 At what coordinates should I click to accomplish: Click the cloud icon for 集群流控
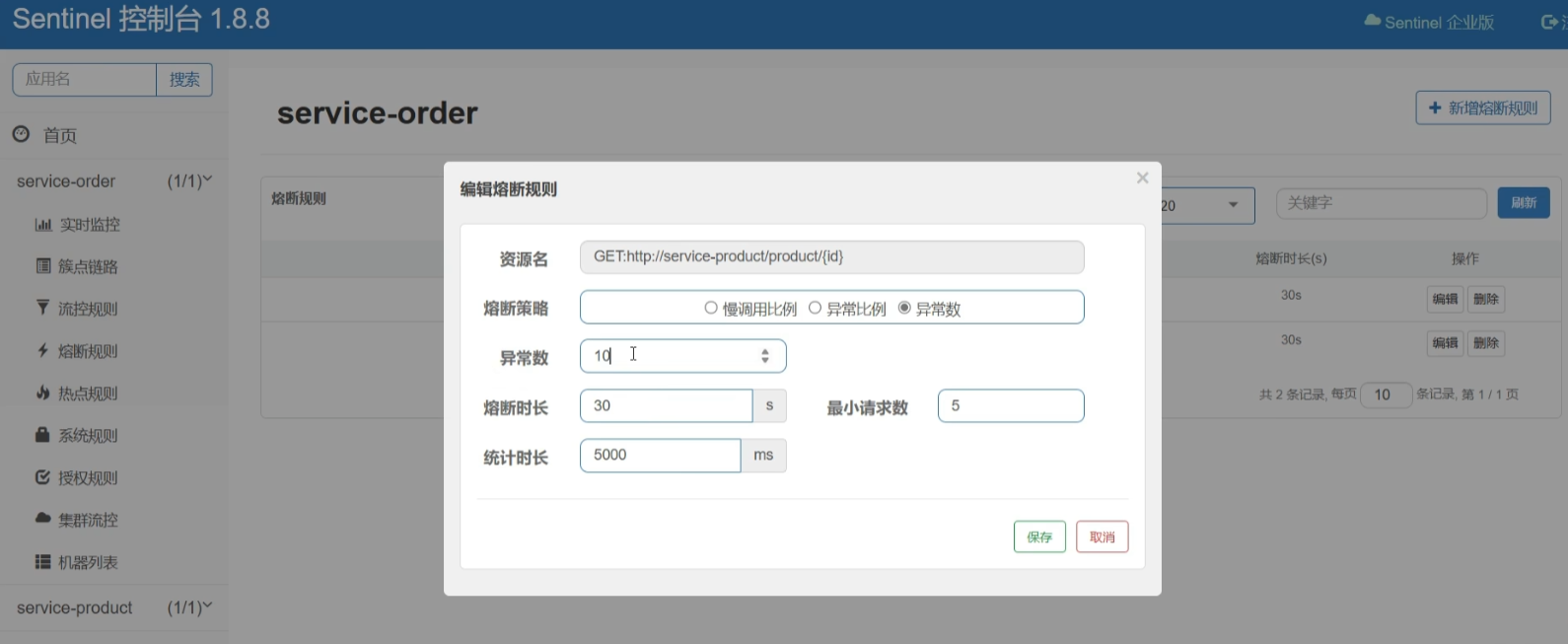click(x=42, y=518)
